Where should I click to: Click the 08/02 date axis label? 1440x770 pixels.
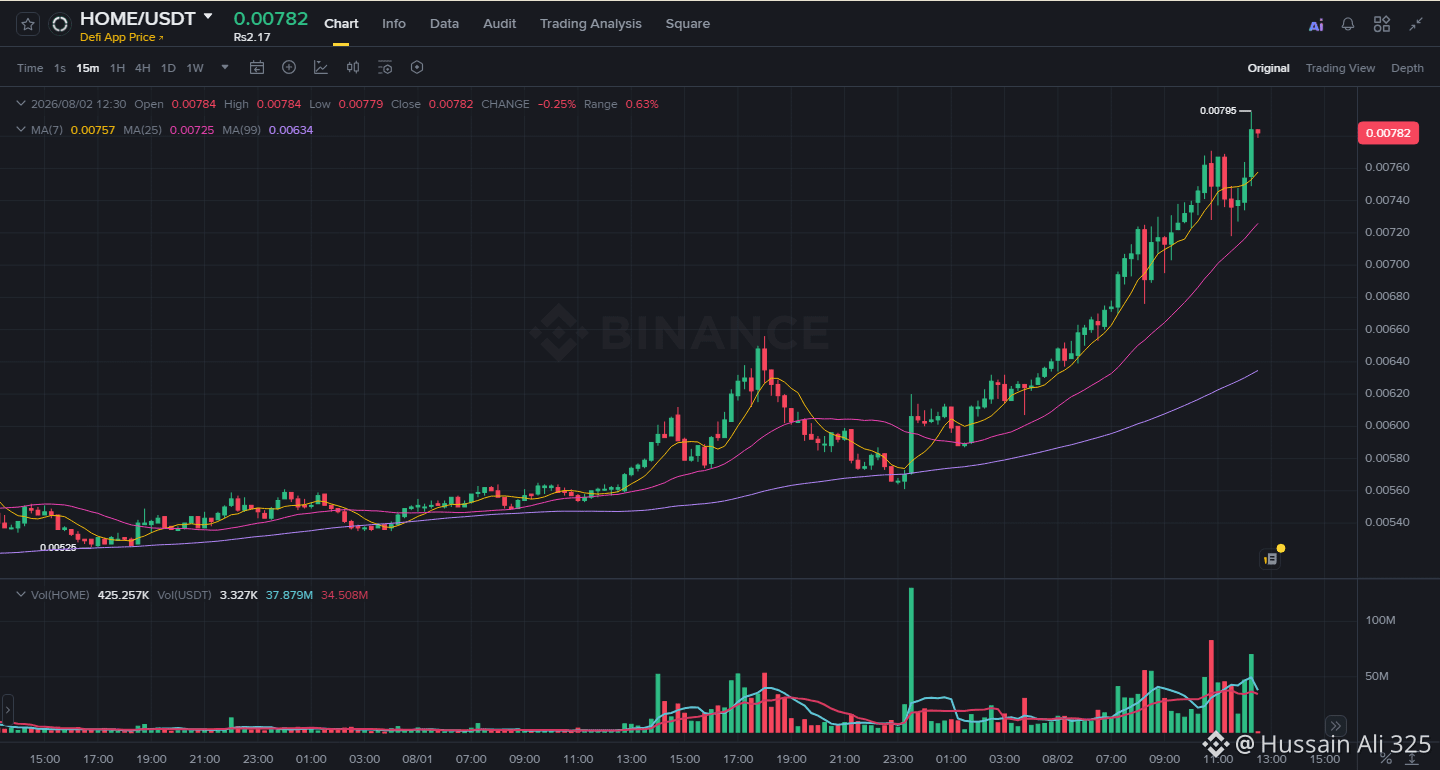pyautogui.click(x=1058, y=759)
